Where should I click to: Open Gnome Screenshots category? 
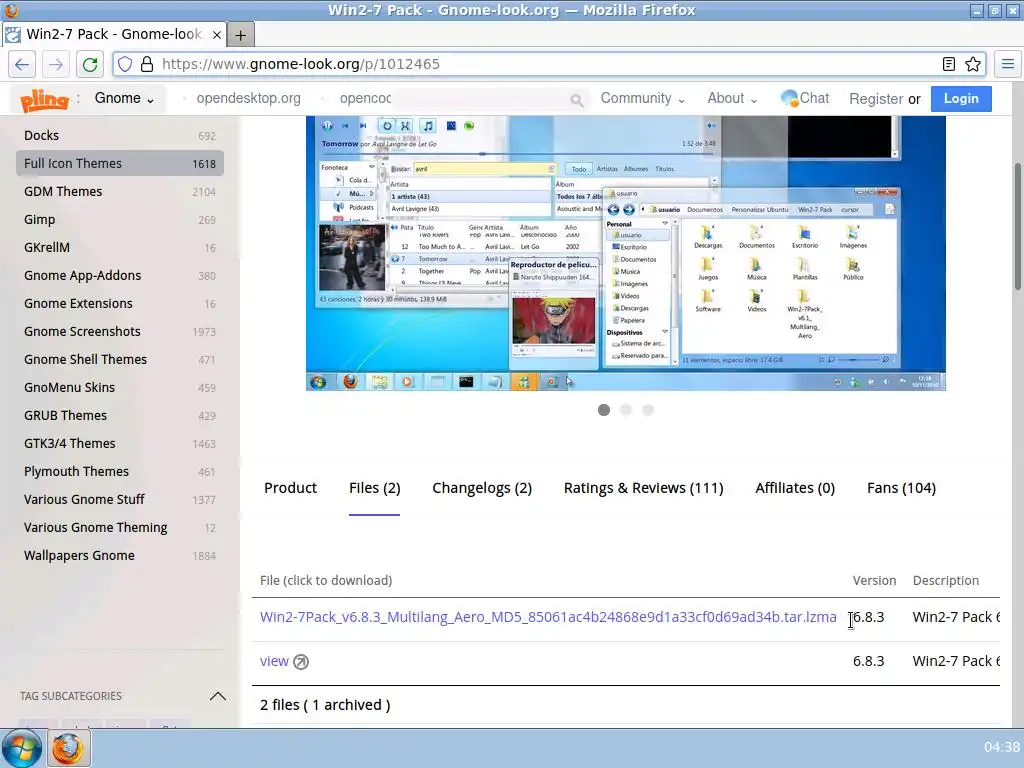(x=120, y=332)
